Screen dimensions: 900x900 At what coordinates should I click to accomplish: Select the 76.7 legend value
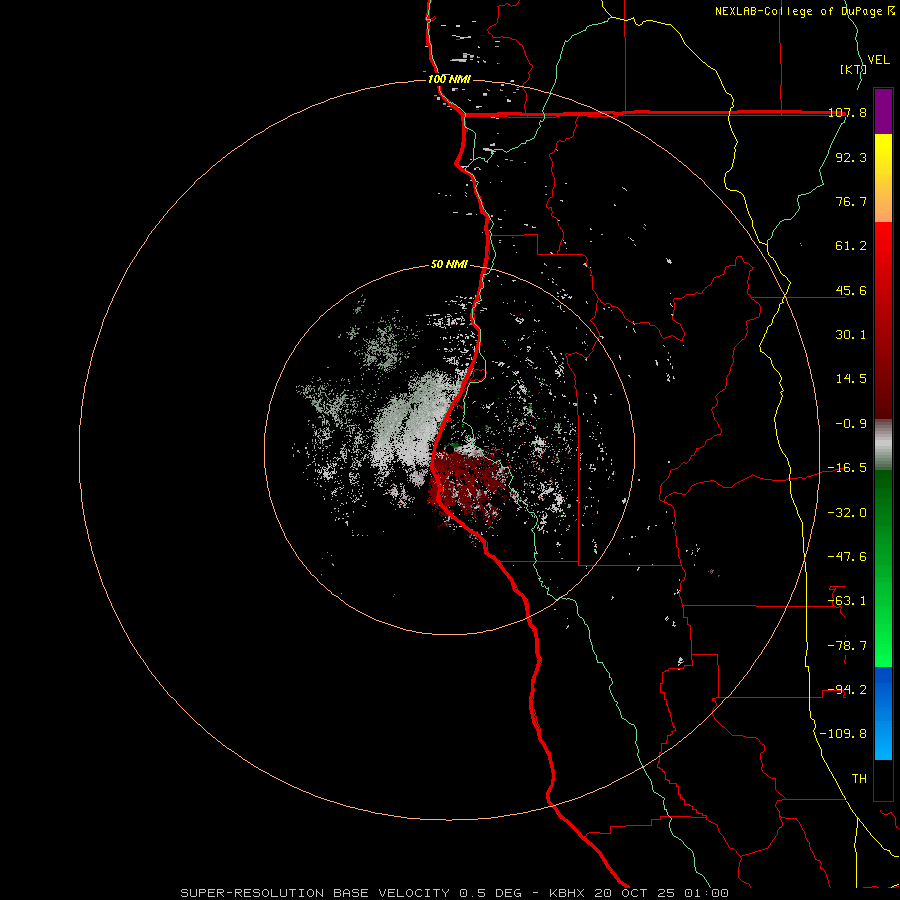851,201
